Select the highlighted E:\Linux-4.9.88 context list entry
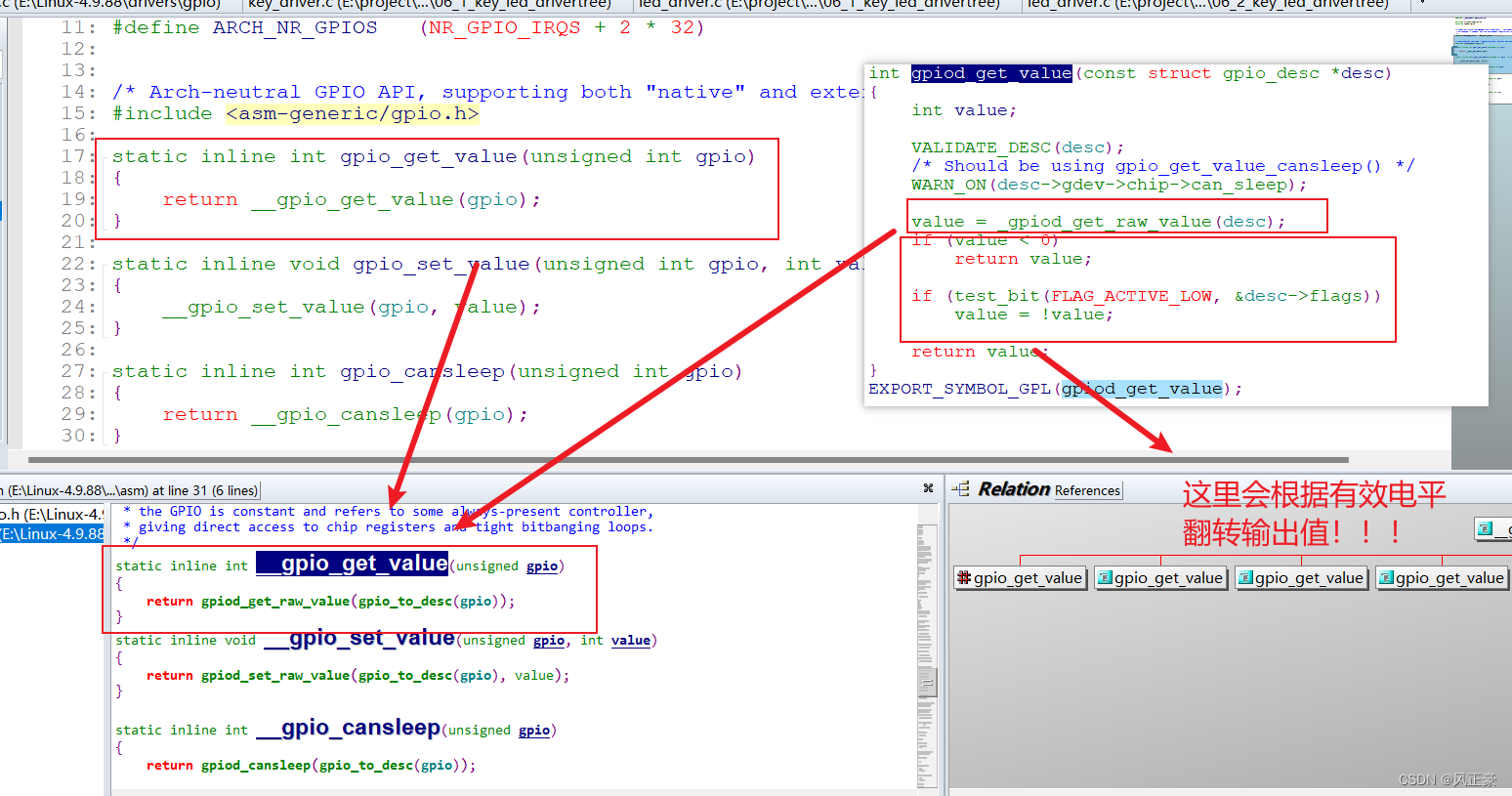This screenshot has width=1512, height=796. [x=52, y=534]
